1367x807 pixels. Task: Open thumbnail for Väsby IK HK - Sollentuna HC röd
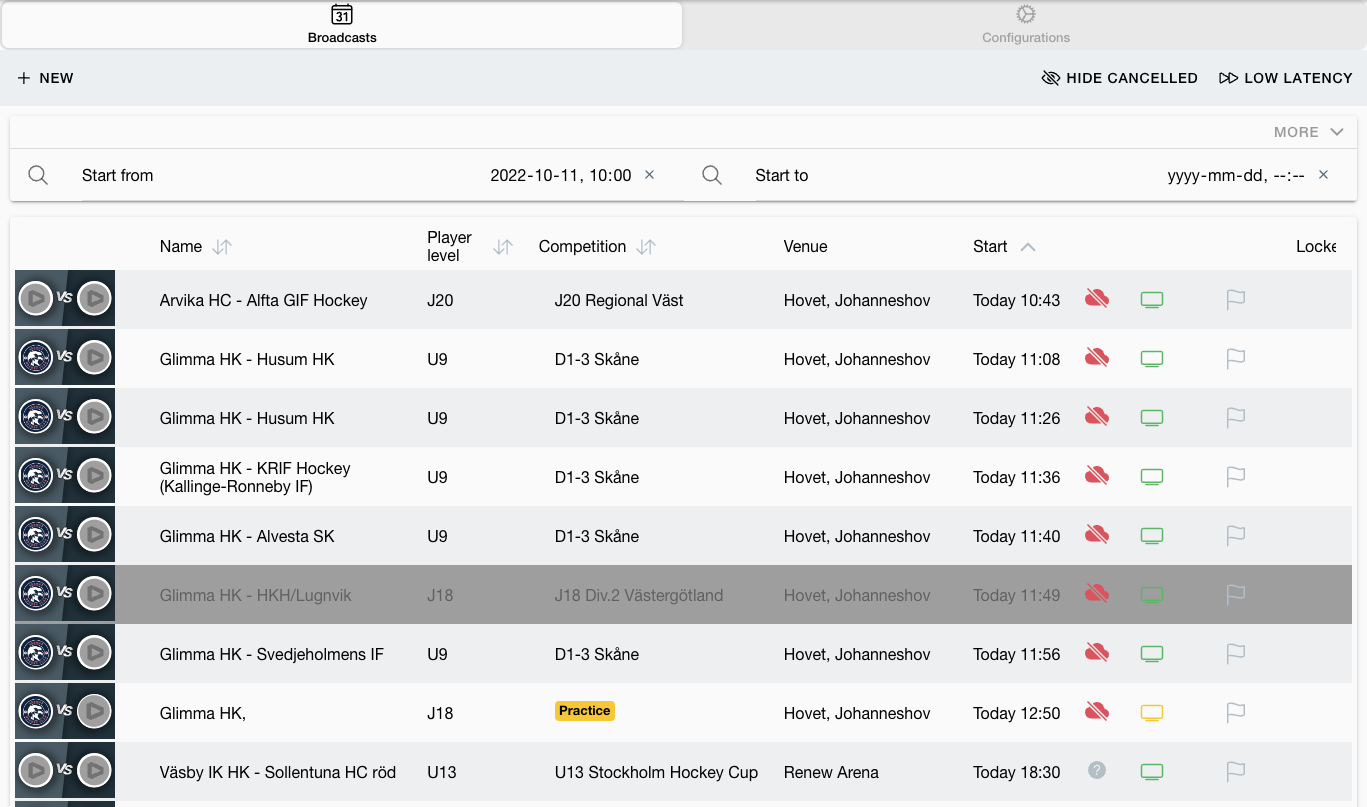pos(65,771)
